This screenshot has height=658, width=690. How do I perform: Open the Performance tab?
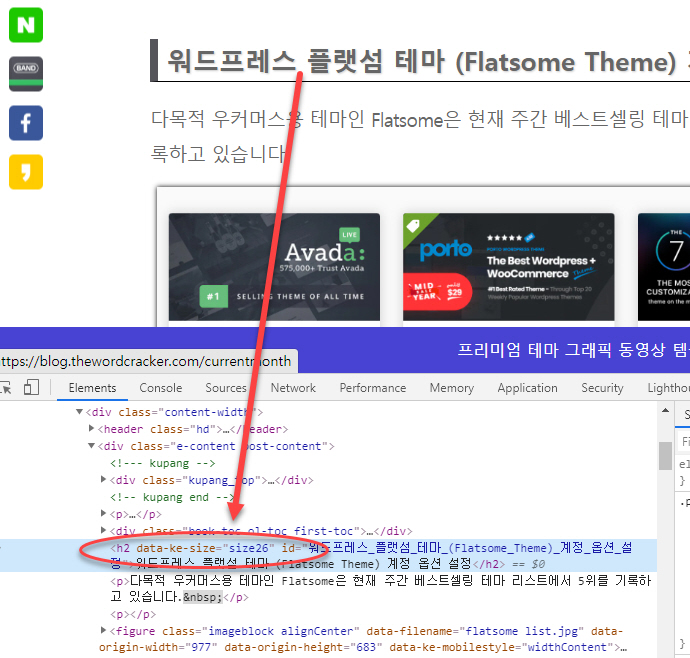tap(373, 388)
